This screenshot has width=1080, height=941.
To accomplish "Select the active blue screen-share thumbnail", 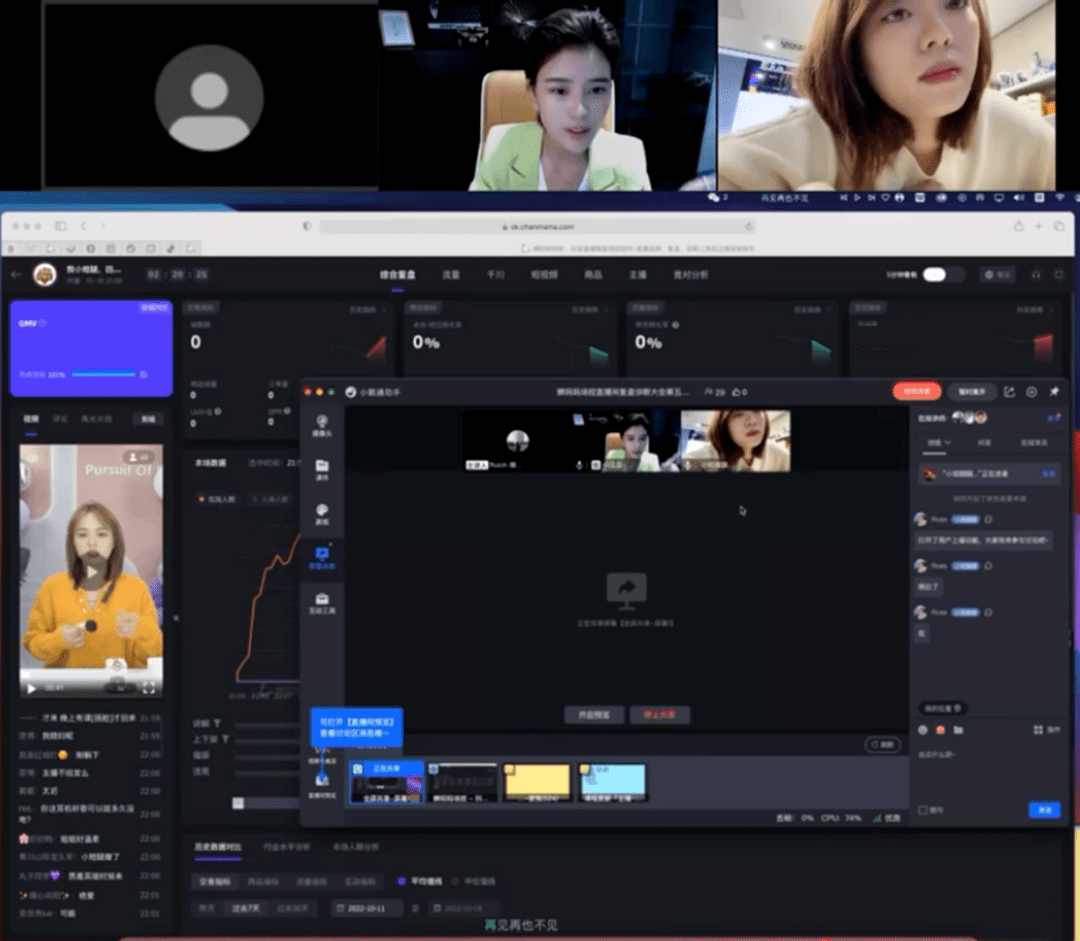I will [386, 782].
